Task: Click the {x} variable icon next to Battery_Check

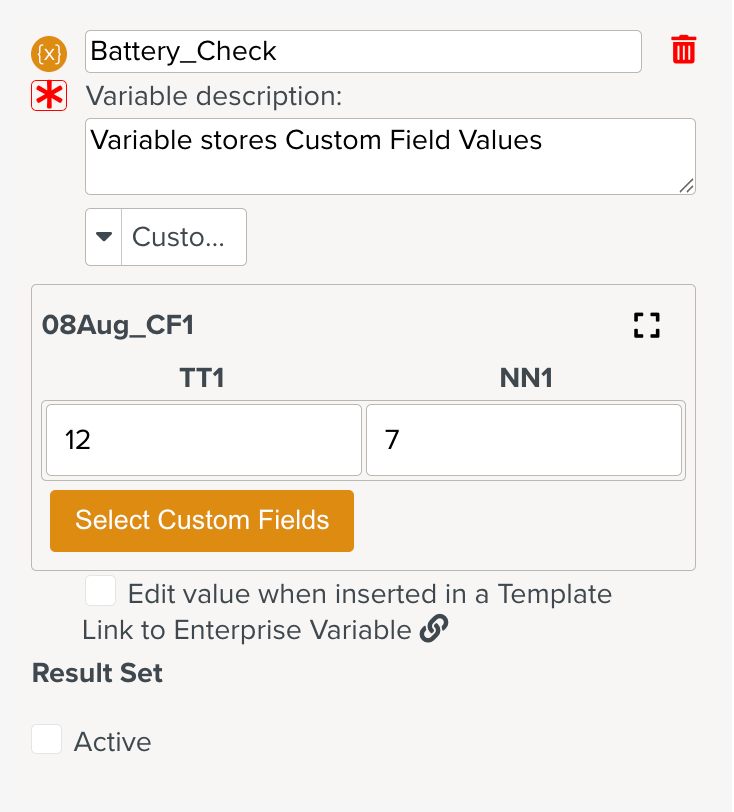Action: coord(47,51)
